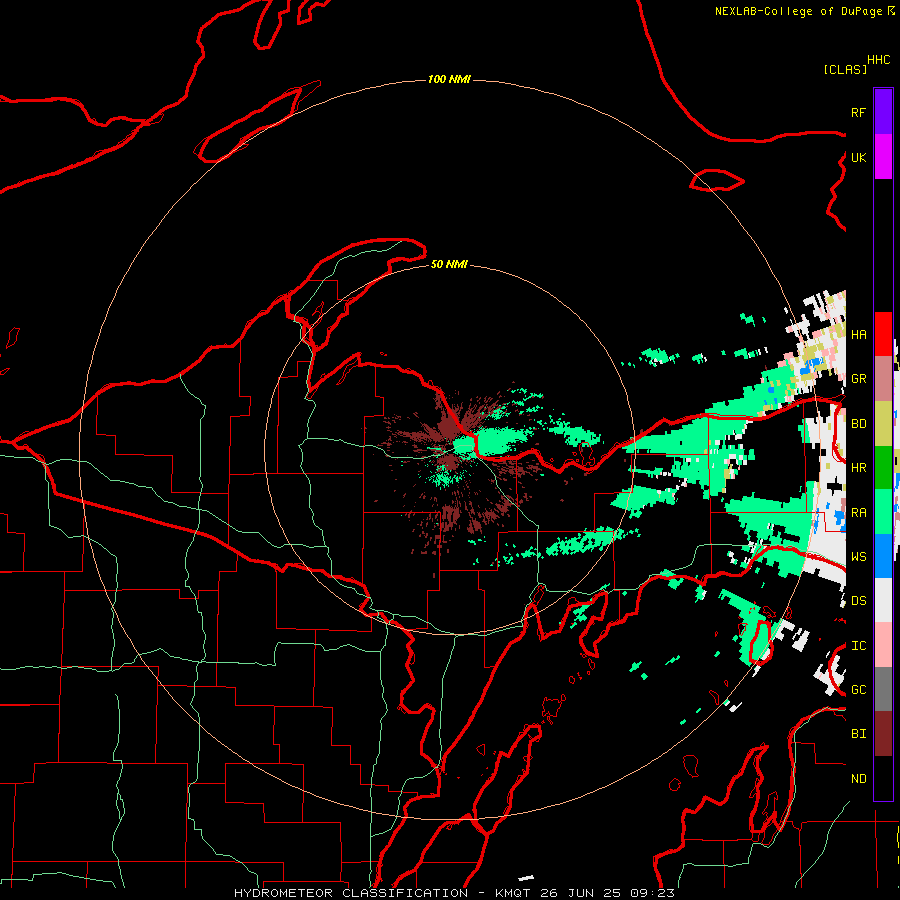This screenshot has height=900, width=900.
Task: Click the HA legend label
Action: (858, 334)
